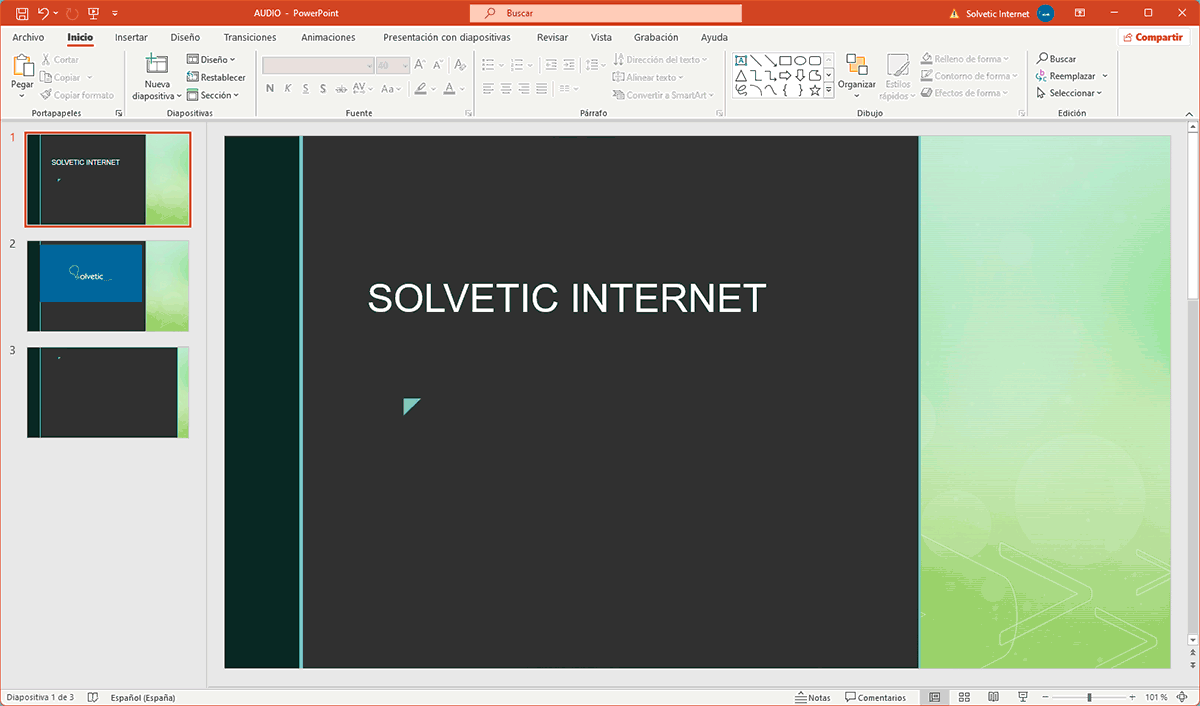This screenshot has height=706, width=1200.
Task: Open the change case Aa dropdown
Action: tap(392, 89)
